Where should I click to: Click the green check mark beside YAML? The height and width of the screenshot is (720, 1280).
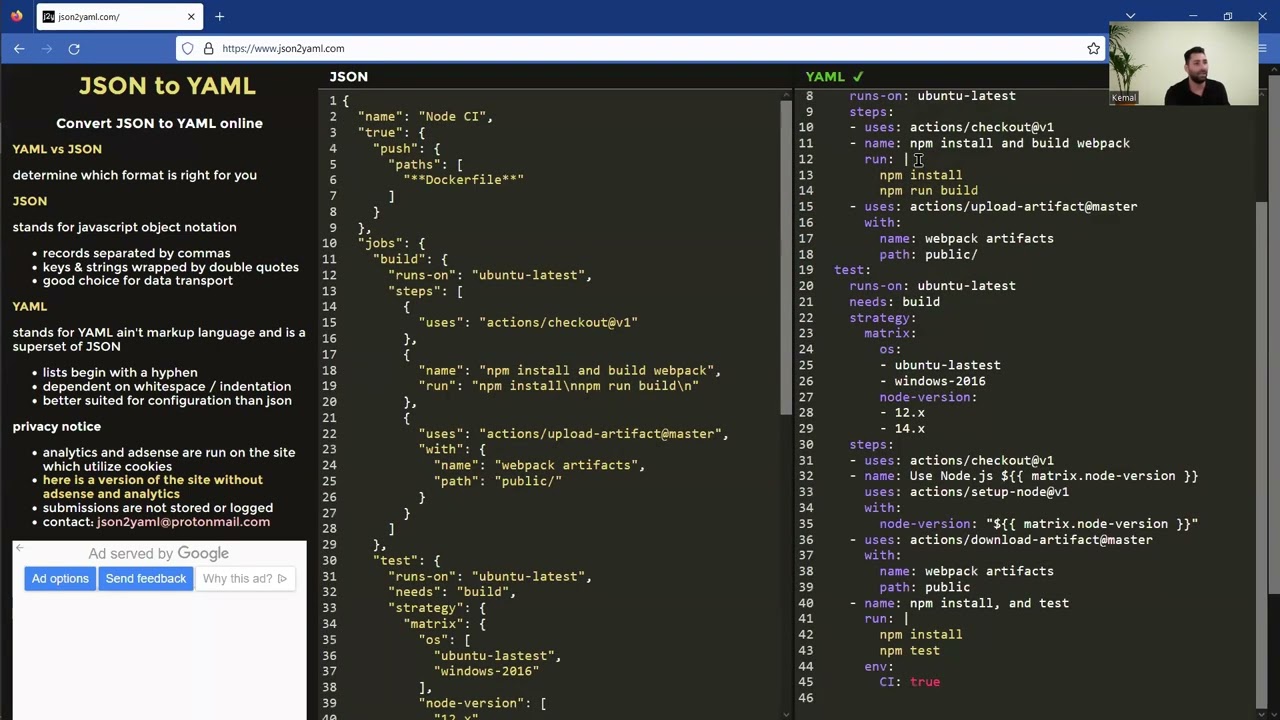pos(858,77)
